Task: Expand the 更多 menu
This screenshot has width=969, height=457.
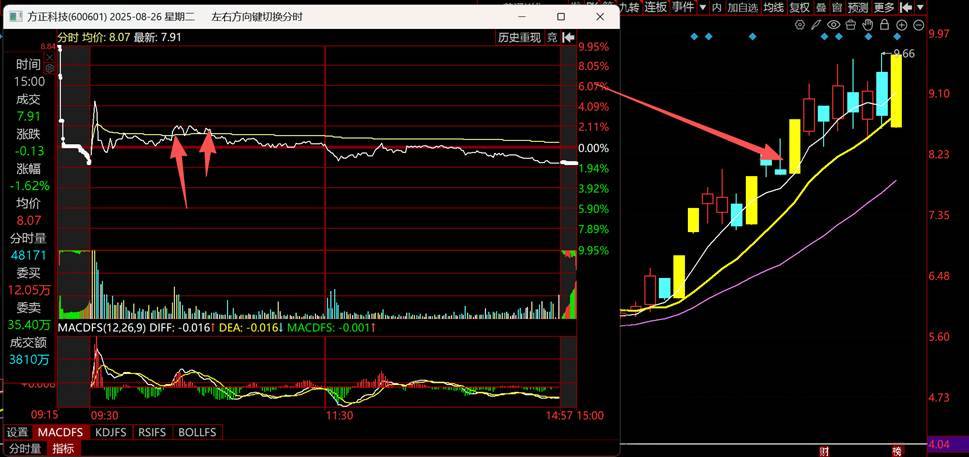Action: pyautogui.click(x=884, y=7)
